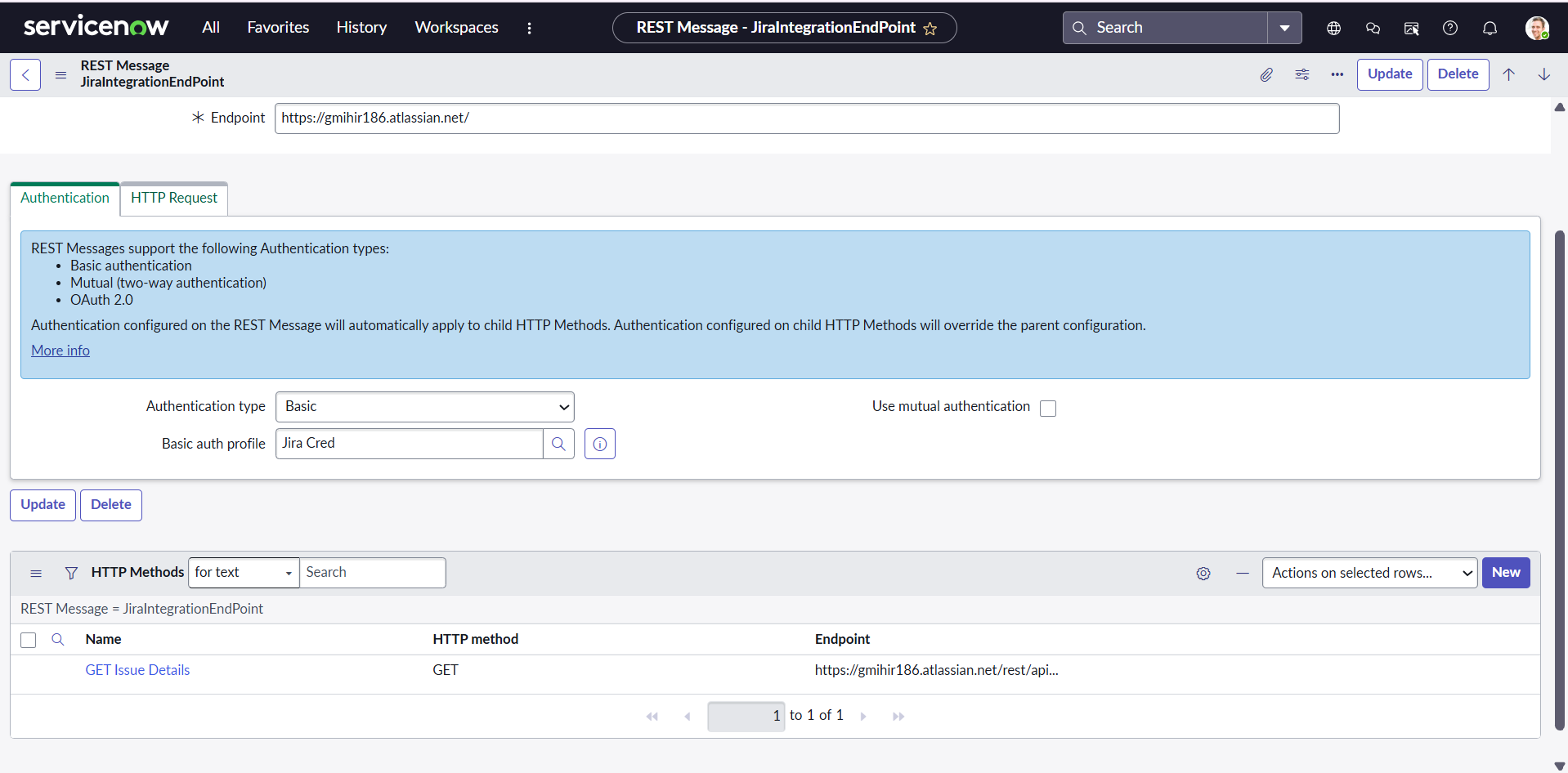Click the lookup icon for Basic auth profile
Viewport: 1568px width, 773px height.
point(558,444)
